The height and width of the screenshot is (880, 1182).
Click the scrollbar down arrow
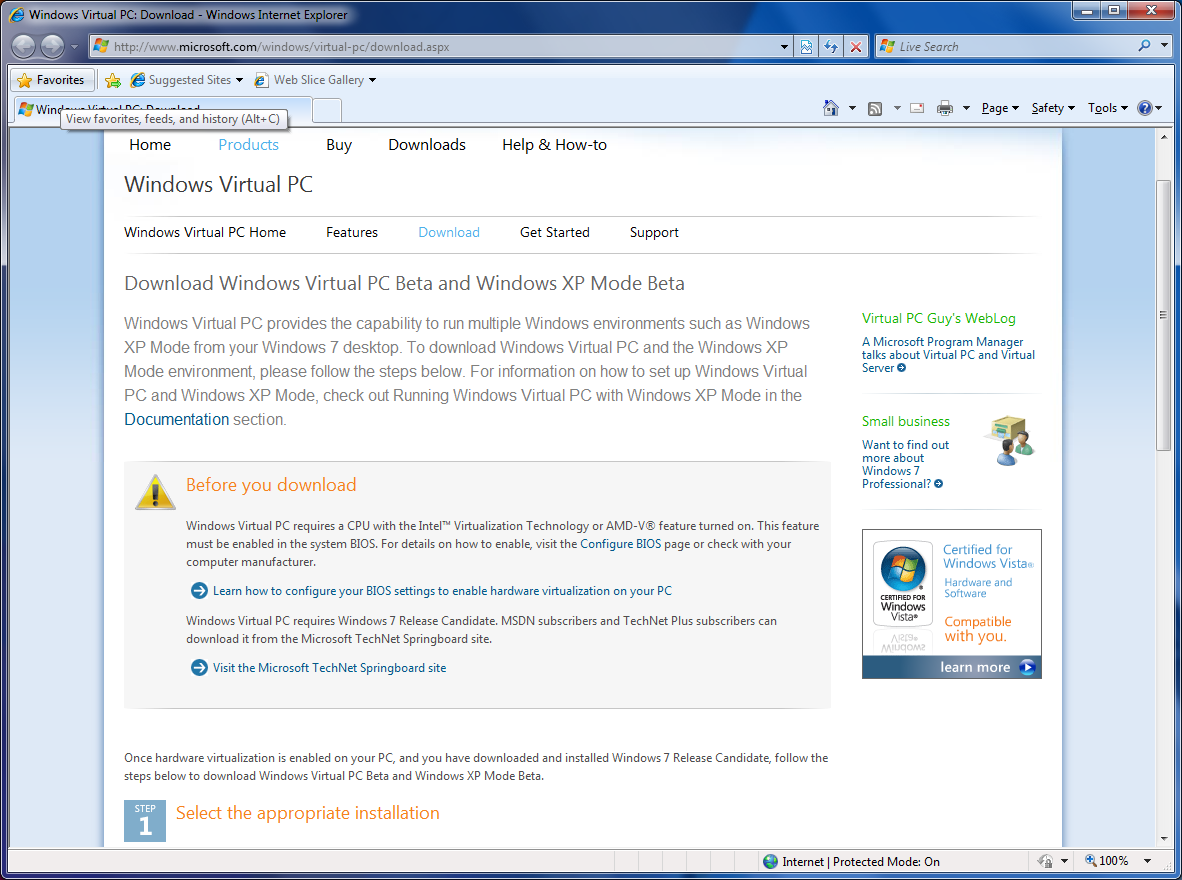pyautogui.click(x=1163, y=839)
